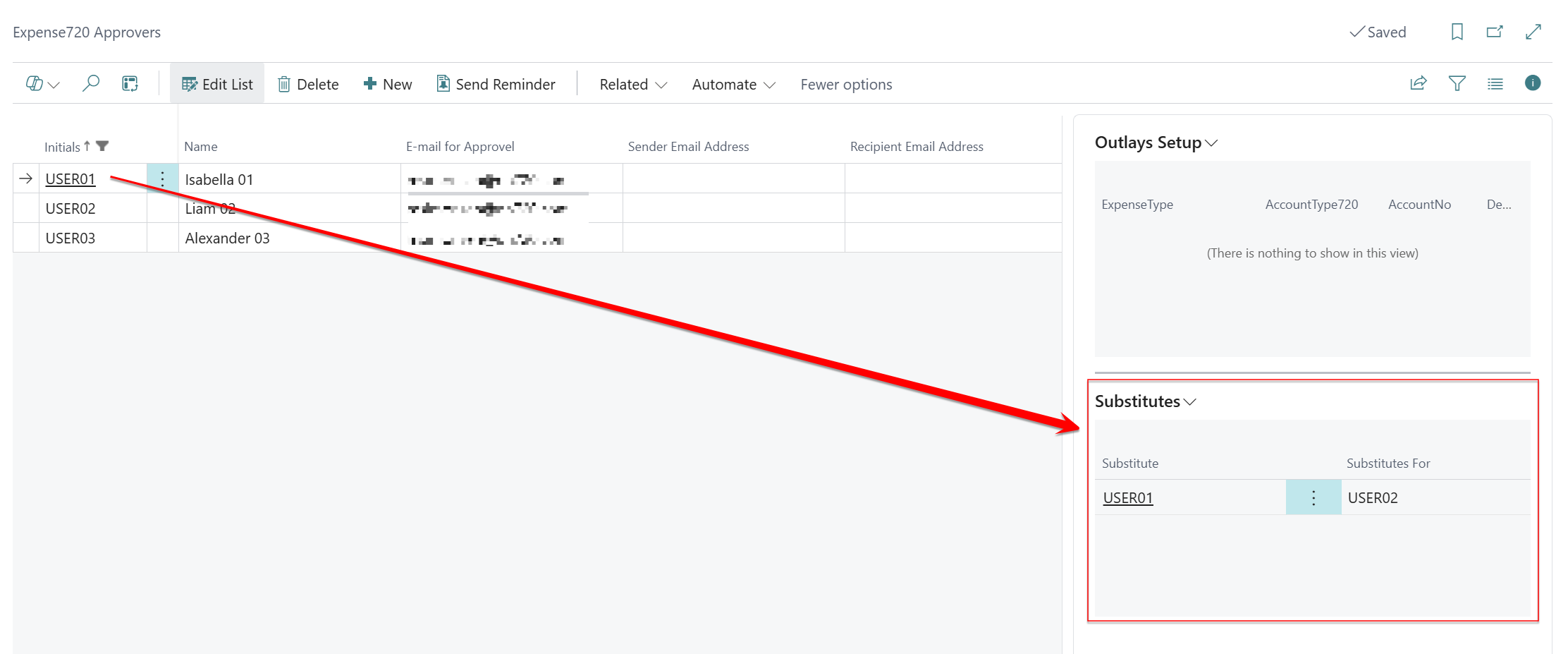This screenshot has width=1568, height=654.
Task: Click the bookmark icon
Action: (1457, 32)
